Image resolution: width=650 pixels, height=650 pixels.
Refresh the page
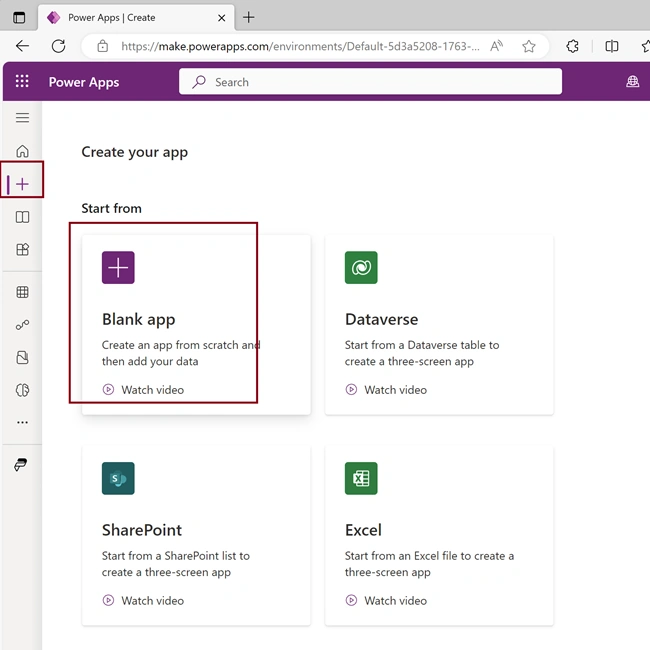pyautogui.click(x=58, y=46)
